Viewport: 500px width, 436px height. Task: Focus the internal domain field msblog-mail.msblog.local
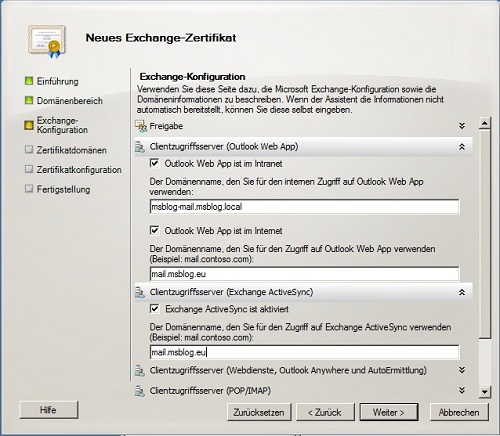tap(304, 207)
